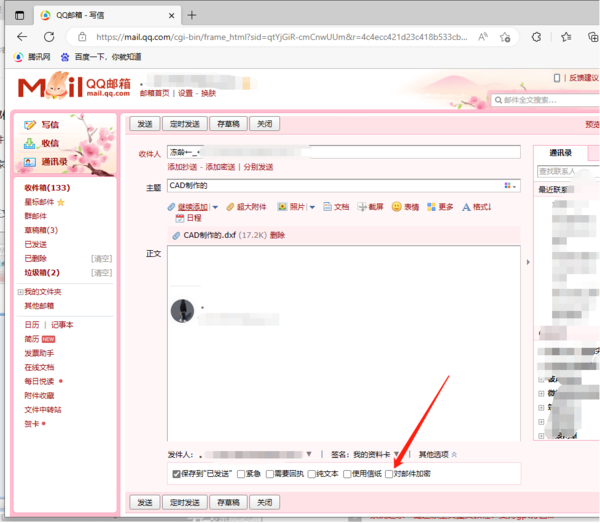Expand 我的文件夹 tree node
Image resolution: width=600 pixels, height=523 pixels.
pos(20,292)
